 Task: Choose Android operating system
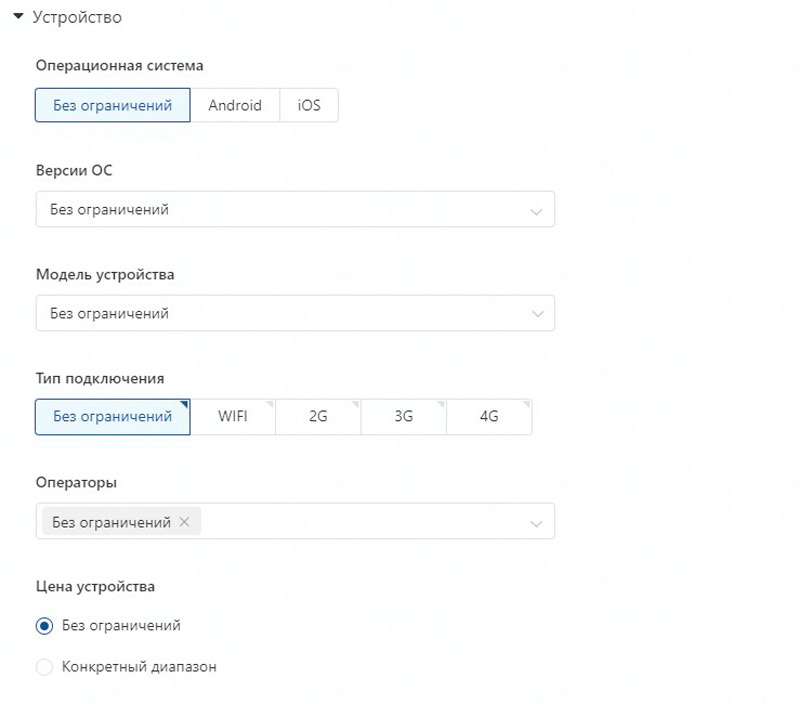coord(235,105)
